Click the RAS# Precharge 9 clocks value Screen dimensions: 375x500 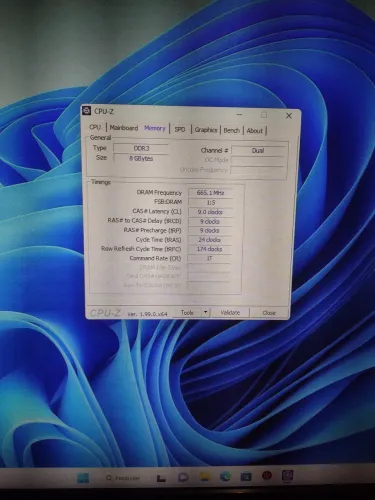(210, 231)
